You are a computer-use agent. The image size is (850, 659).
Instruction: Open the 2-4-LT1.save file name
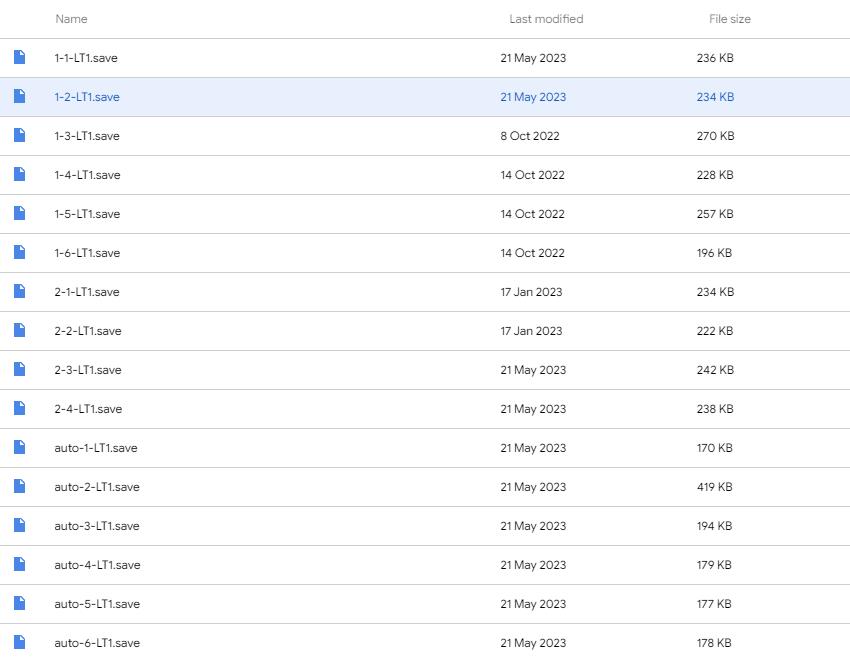(88, 409)
